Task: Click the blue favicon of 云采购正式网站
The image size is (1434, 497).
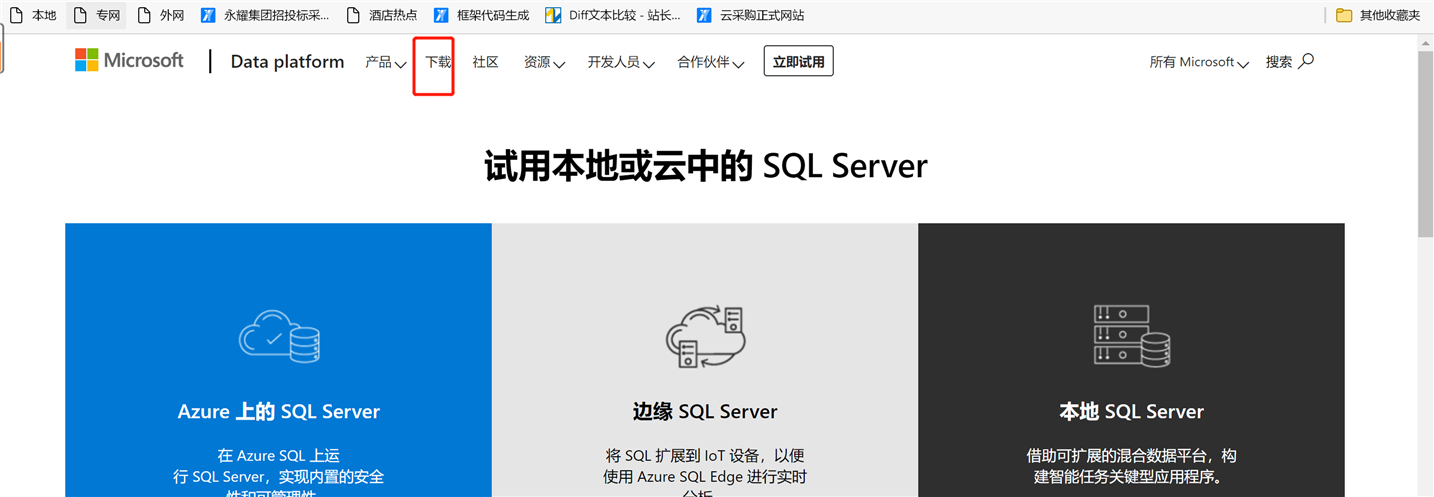Action: tap(704, 15)
